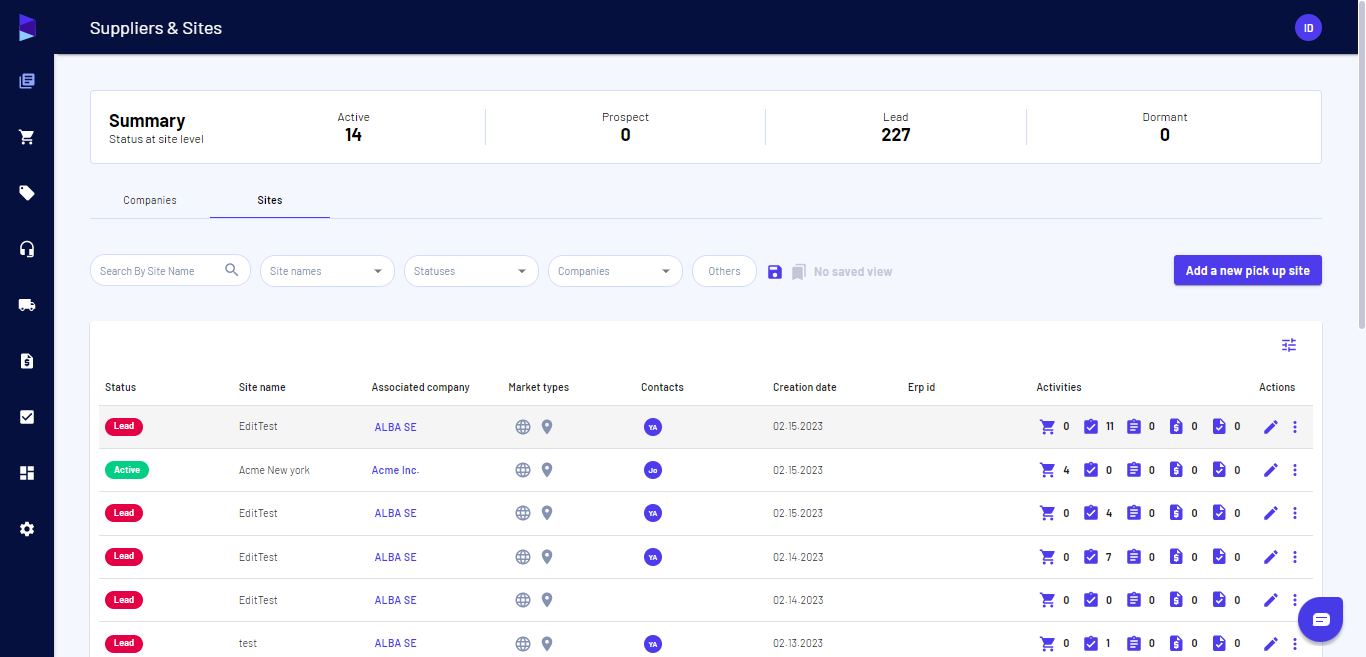Open the settings gear sidebar icon

27,529
